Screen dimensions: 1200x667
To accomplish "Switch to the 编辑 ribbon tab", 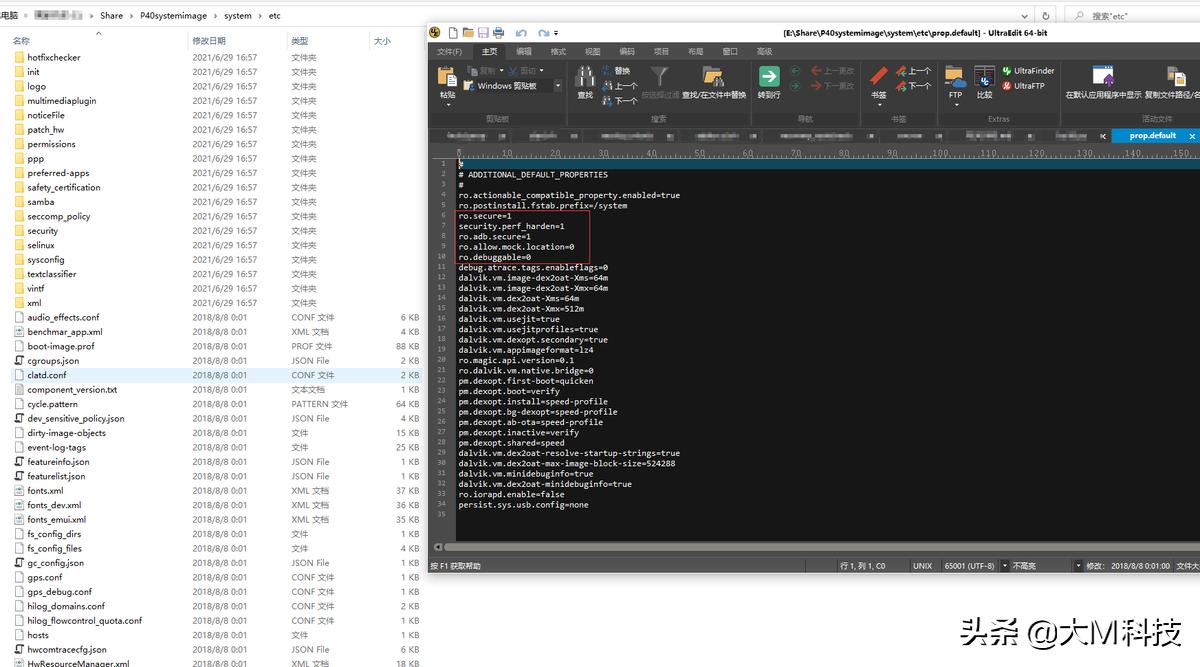I will pos(524,51).
